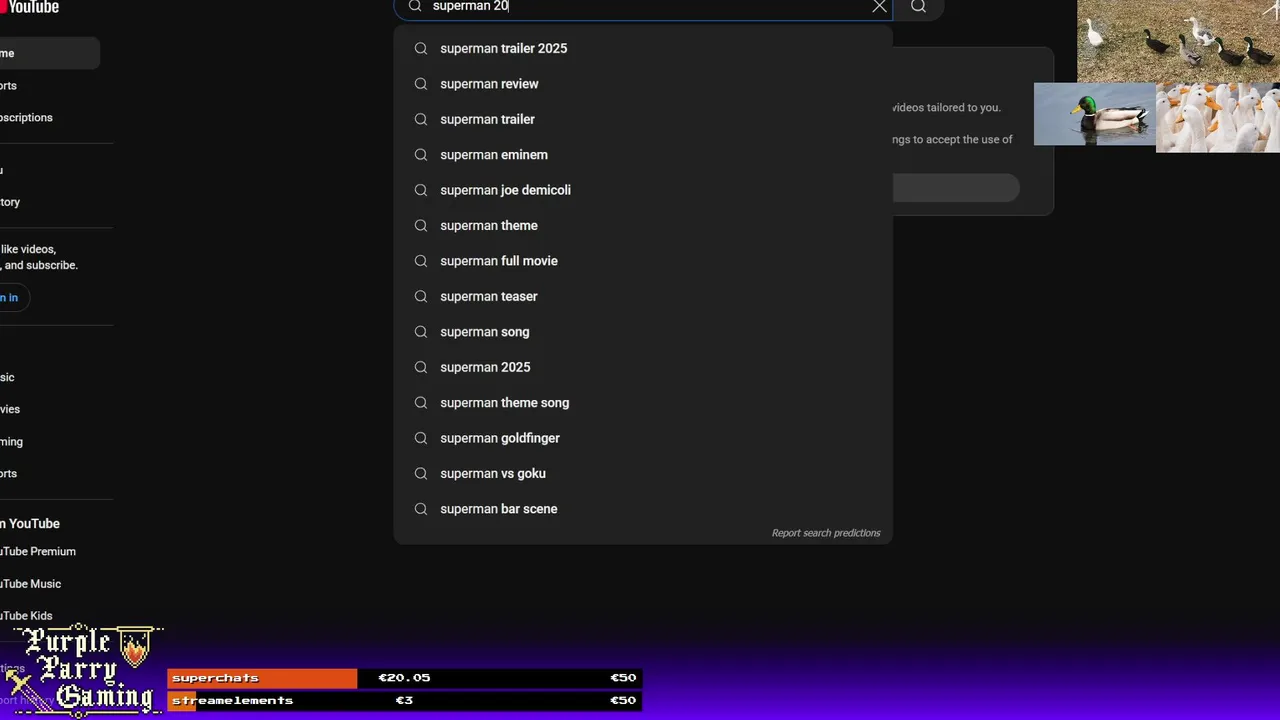Click the mallard duck on water thumbnail
The width and height of the screenshot is (1280, 720).
coord(1095,114)
